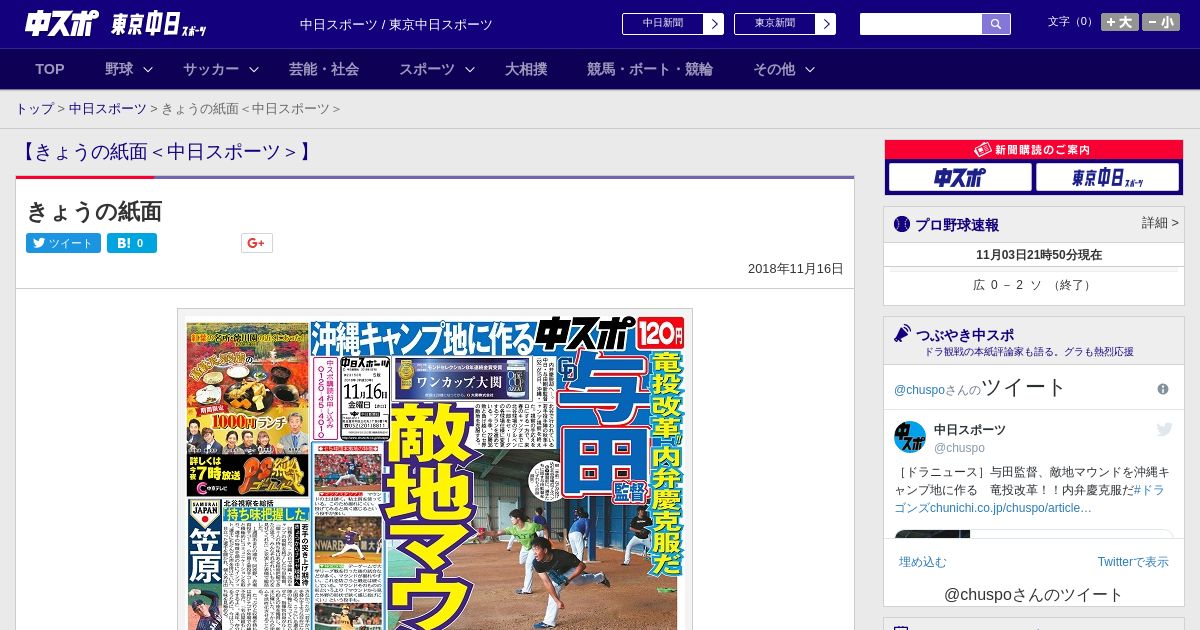Screen dimensions: 1200x630
Task: Select 大相撲 in navigation bar
Action: tap(526, 69)
